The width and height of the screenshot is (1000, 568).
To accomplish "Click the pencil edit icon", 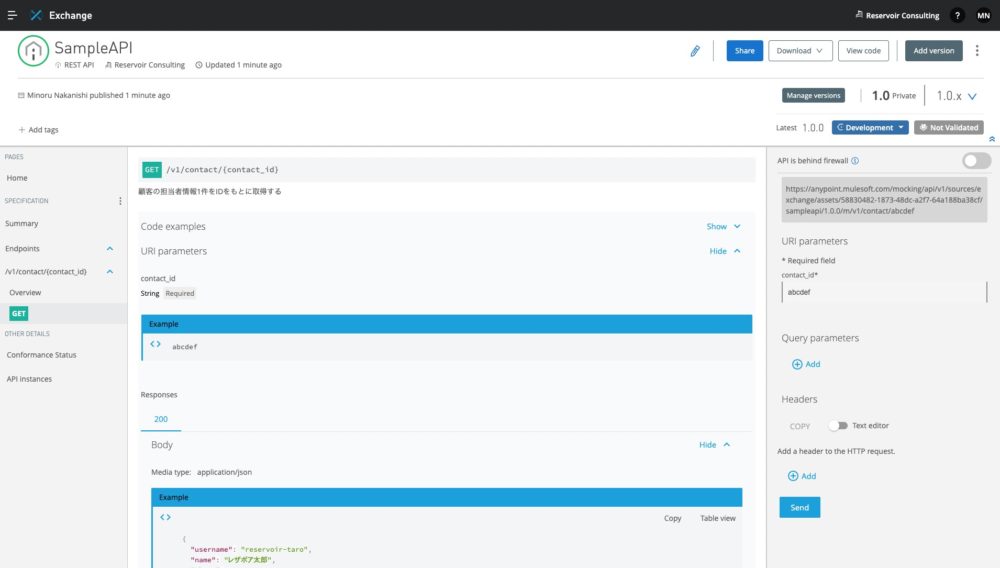I will pyautogui.click(x=695, y=51).
